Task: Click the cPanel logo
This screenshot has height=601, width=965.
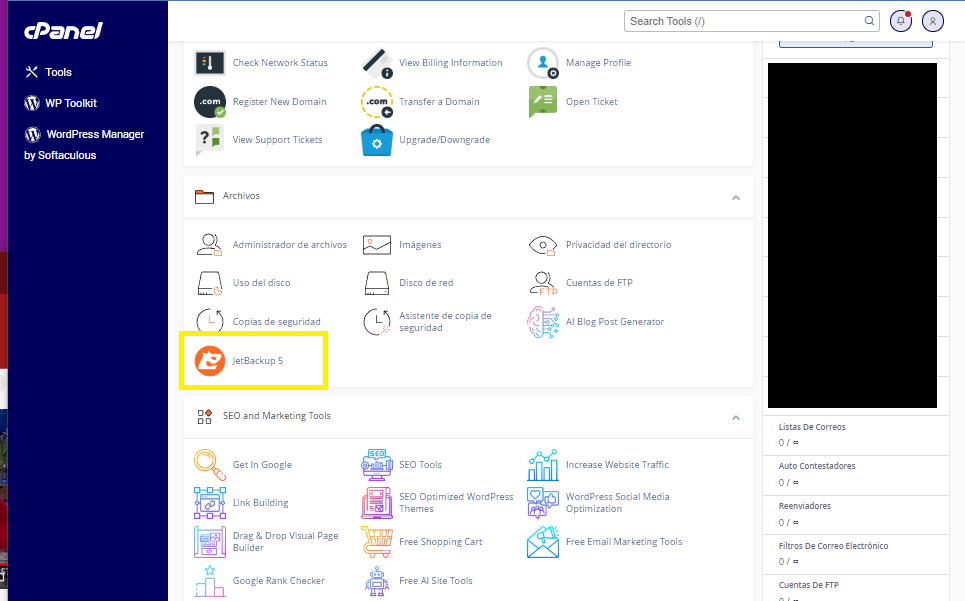Action: click(x=63, y=31)
